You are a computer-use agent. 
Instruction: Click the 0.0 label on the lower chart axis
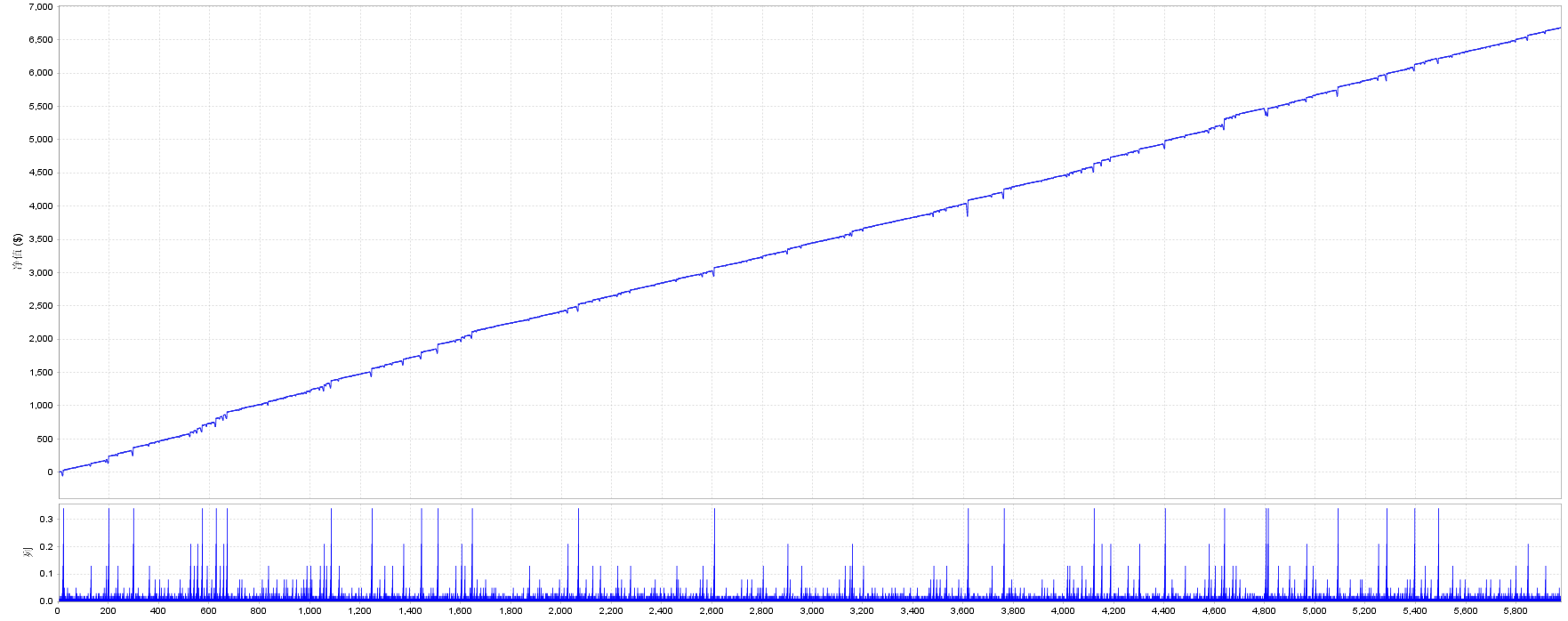[46, 601]
